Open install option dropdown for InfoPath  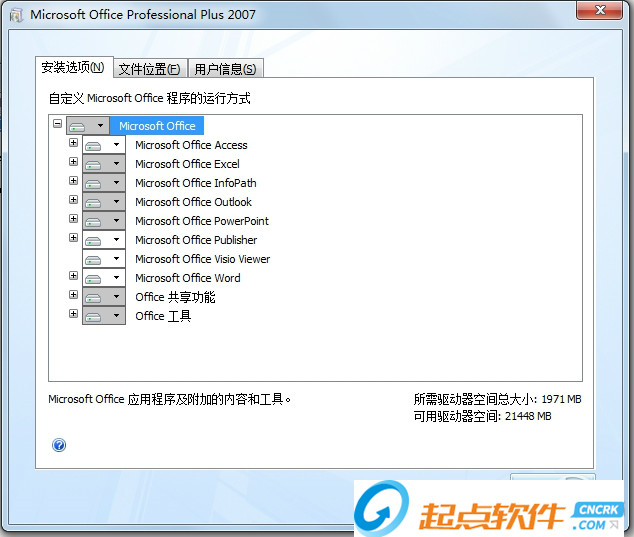point(104,183)
